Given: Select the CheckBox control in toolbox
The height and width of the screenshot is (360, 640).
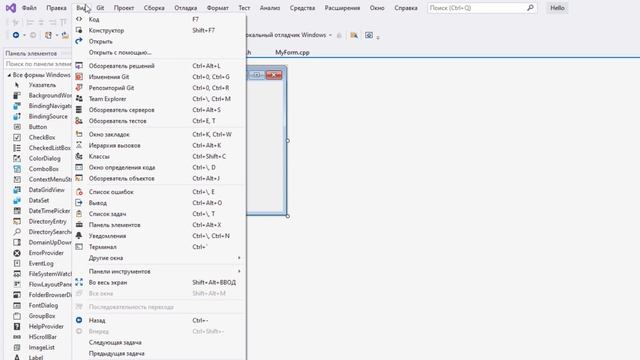Looking at the screenshot, I should 42,137.
